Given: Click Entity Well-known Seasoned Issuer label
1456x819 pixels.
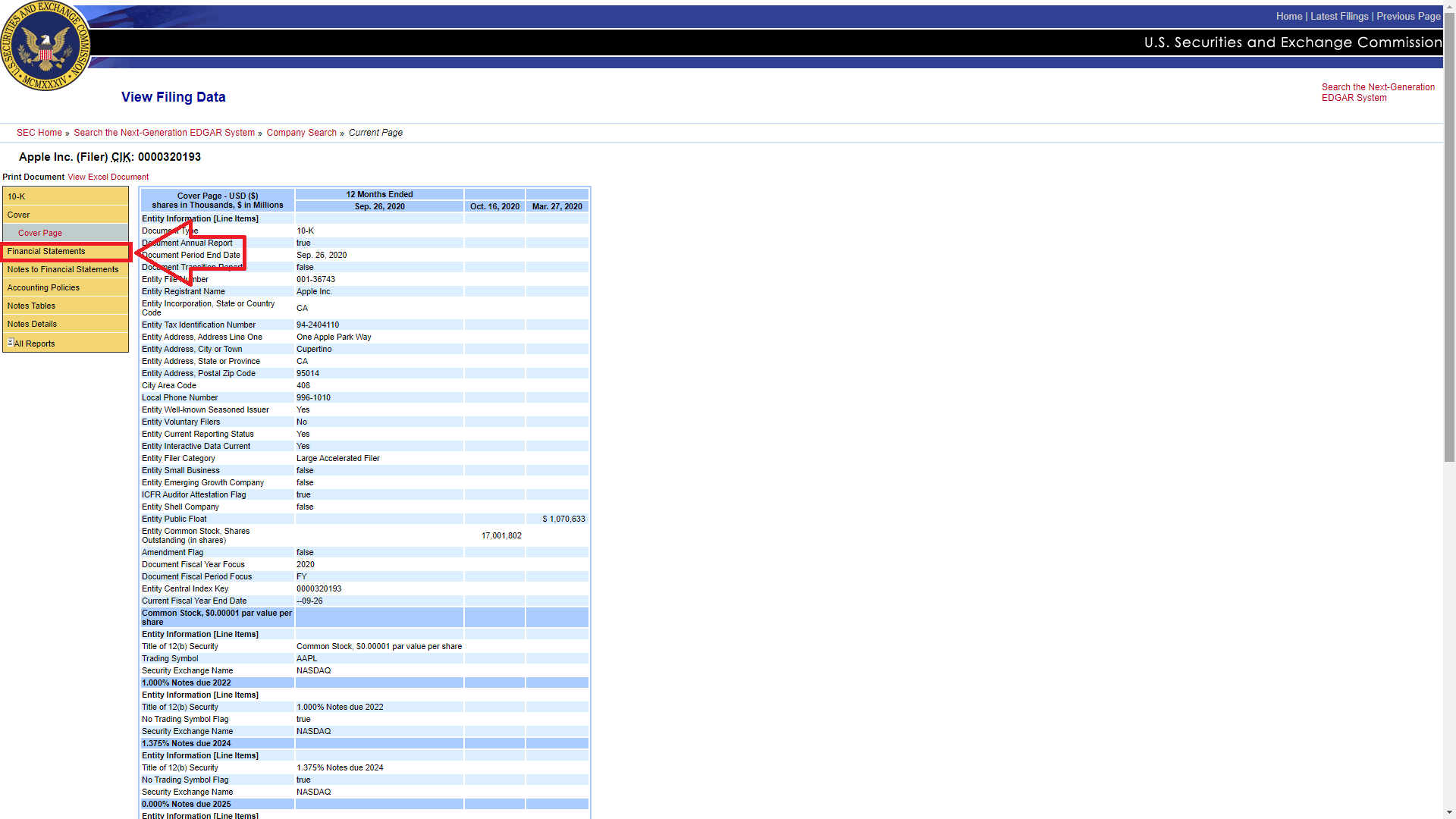Looking at the screenshot, I should coord(206,409).
